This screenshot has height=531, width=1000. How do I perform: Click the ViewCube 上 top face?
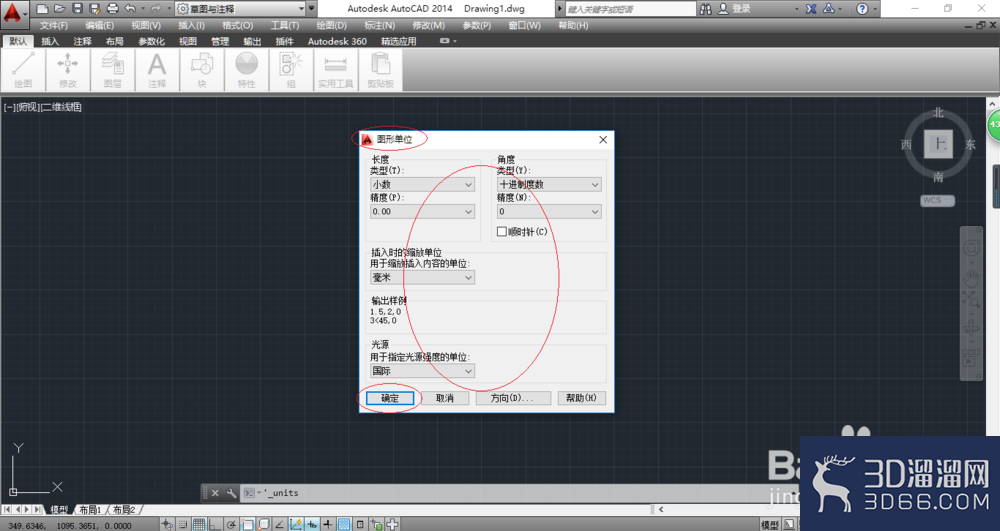coord(938,144)
